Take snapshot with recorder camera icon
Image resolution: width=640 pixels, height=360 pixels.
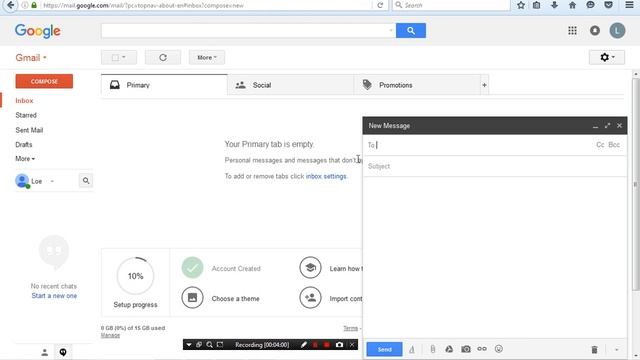339,345
